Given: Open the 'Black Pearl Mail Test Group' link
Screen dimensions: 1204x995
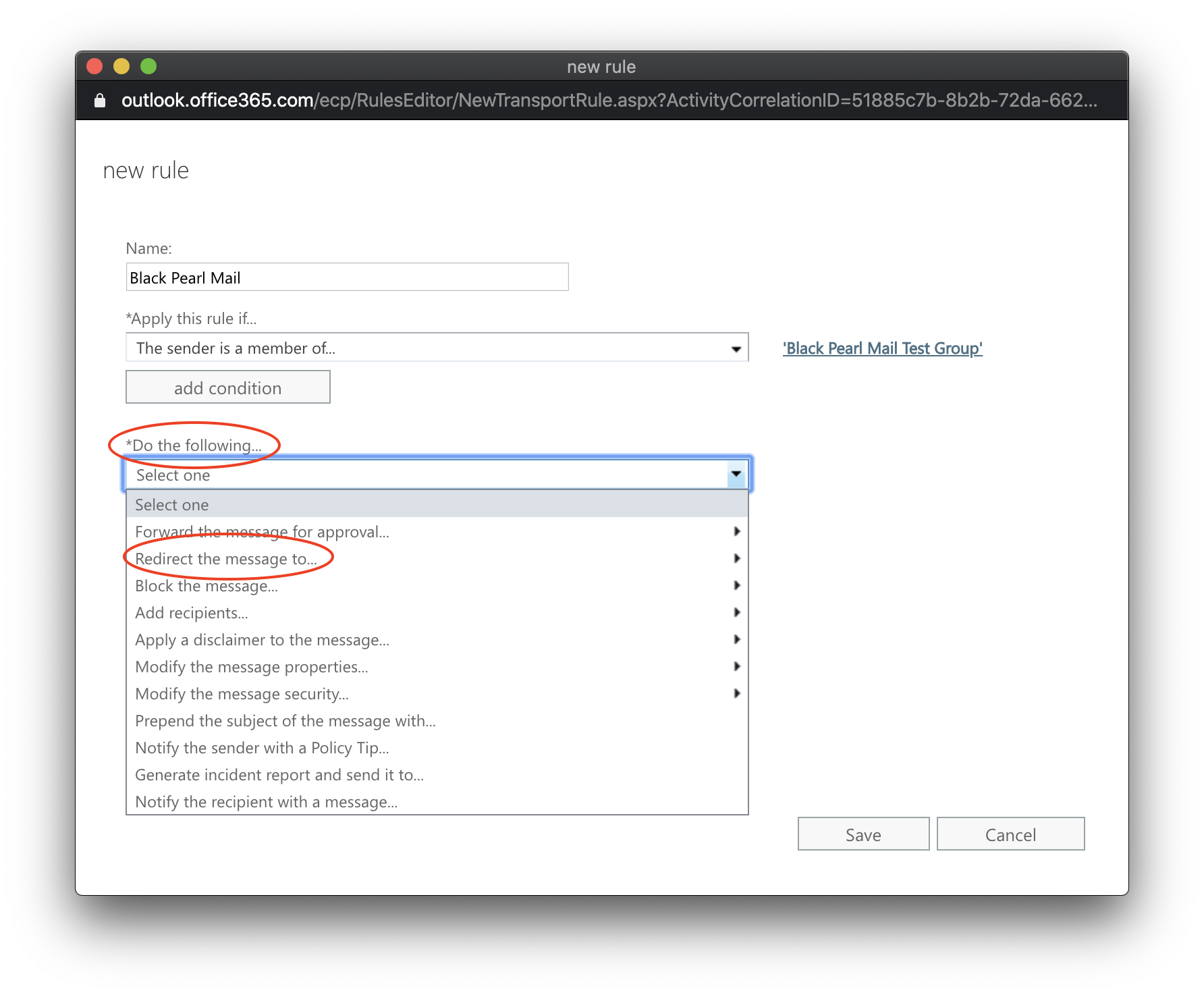Looking at the screenshot, I should pyautogui.click(x=882, y=348).
